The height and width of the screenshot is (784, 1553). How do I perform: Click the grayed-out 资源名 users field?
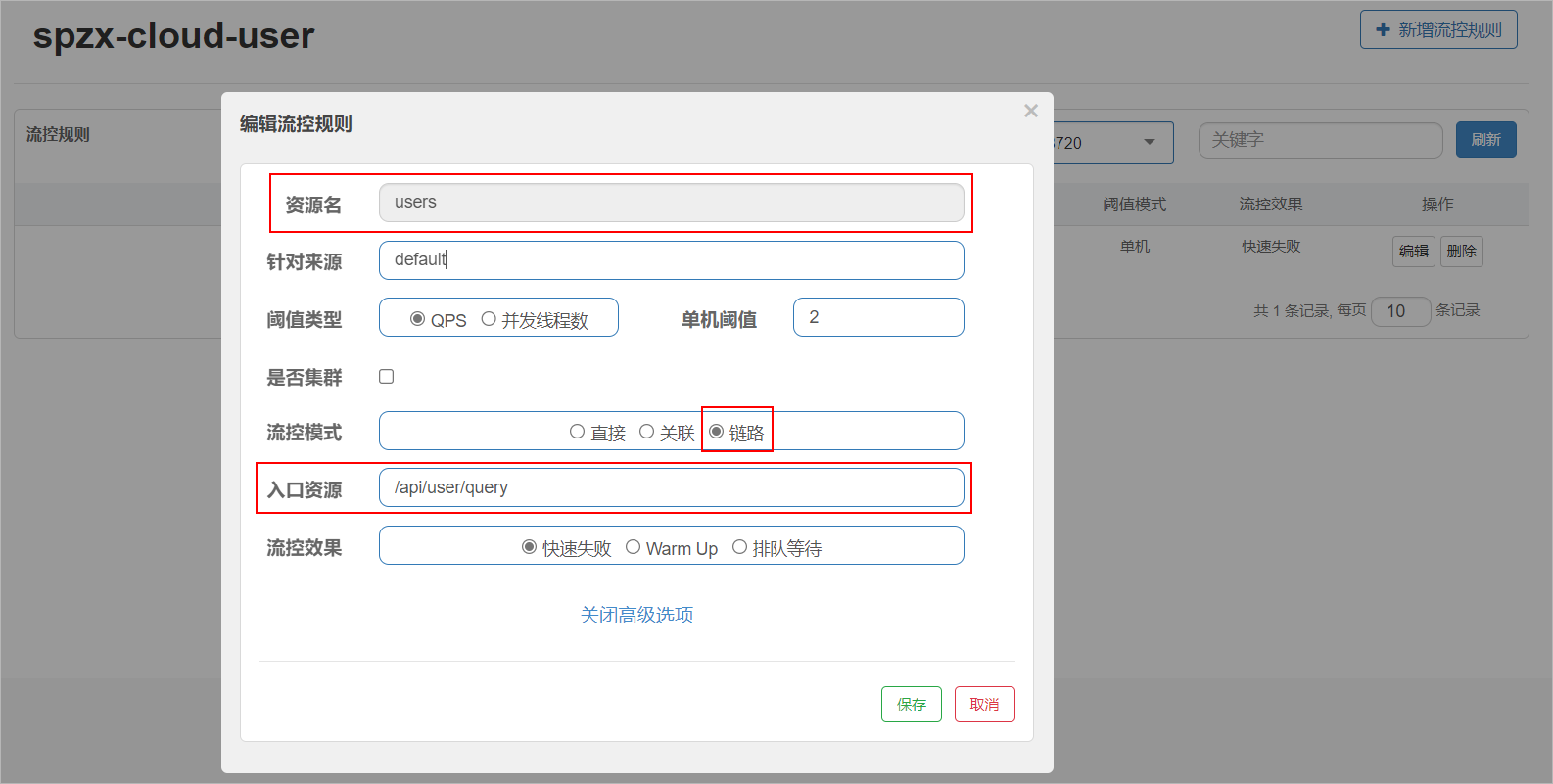pos(671,203)
